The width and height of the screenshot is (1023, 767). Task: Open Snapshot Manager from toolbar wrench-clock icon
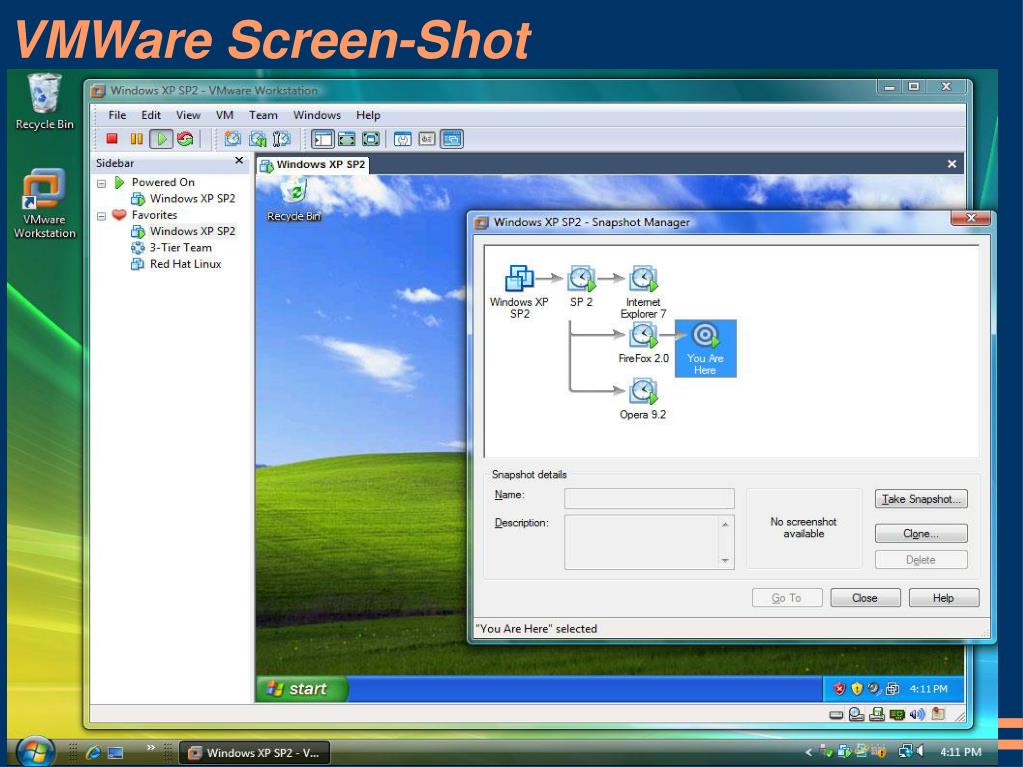(x=281, y=139)
